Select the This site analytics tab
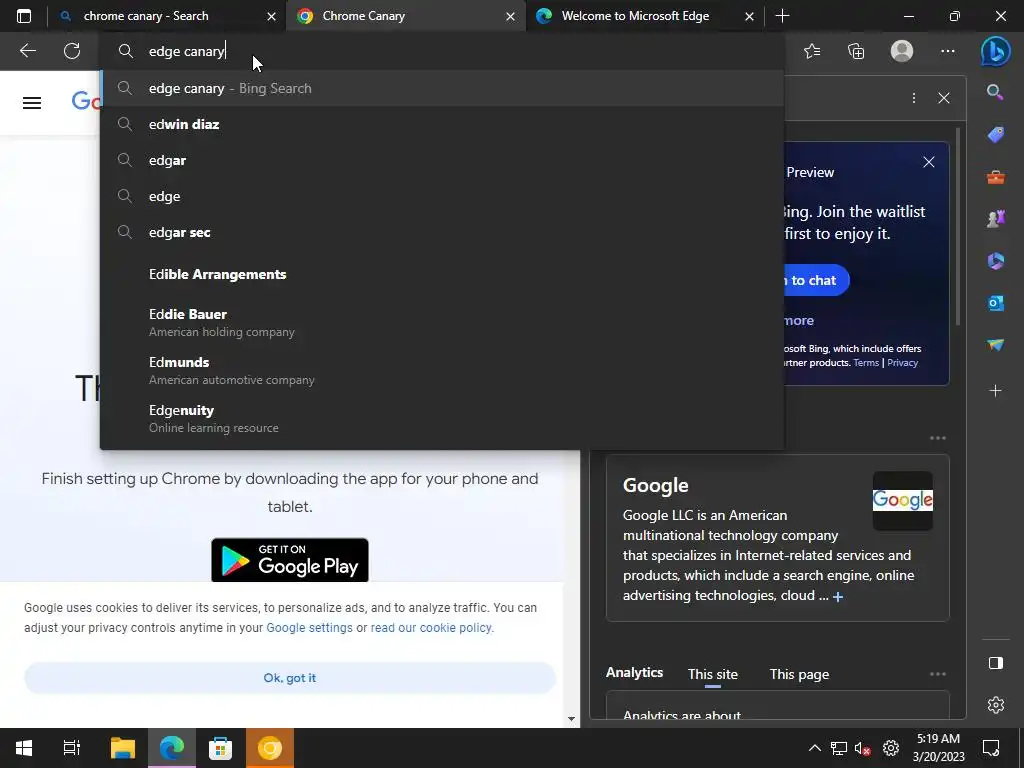The height and width of the screenshot is (768, 1024). pyautogui.click(x=712, y=675)
